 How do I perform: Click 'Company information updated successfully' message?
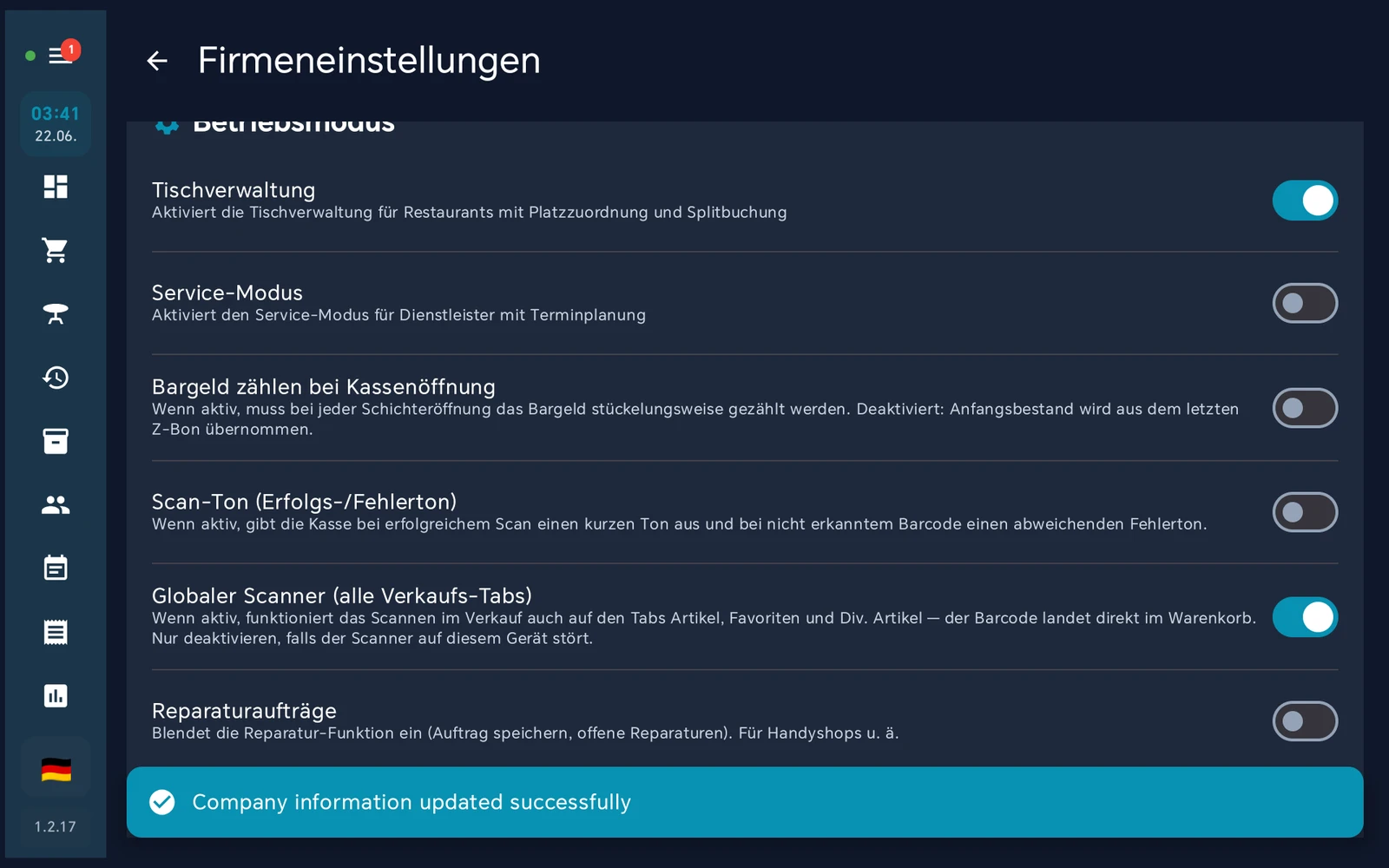pyautogui.click(x=411, y=802)
